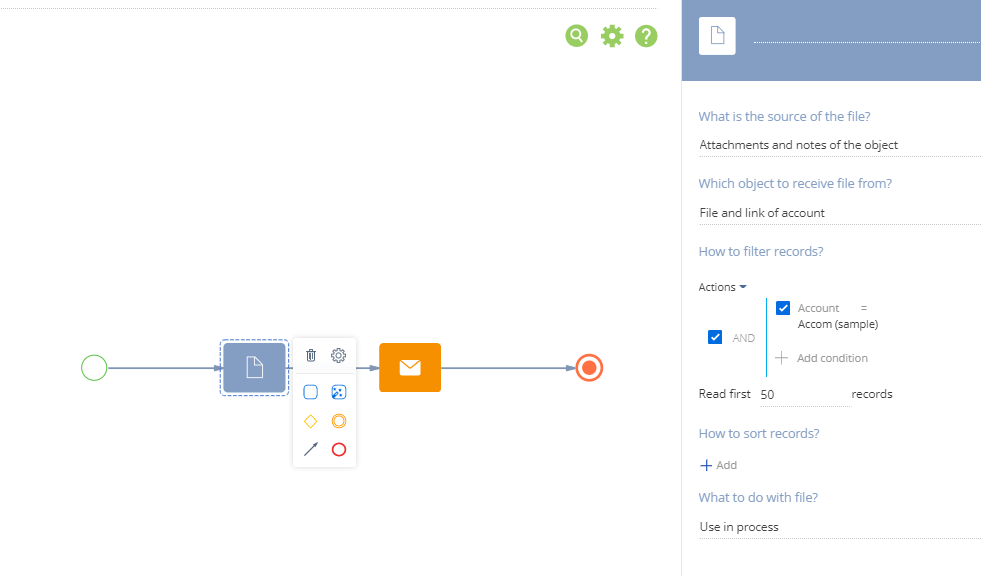Click the Read first 50 input field
This screenshot has width=981, height=576.
point(805,395)
